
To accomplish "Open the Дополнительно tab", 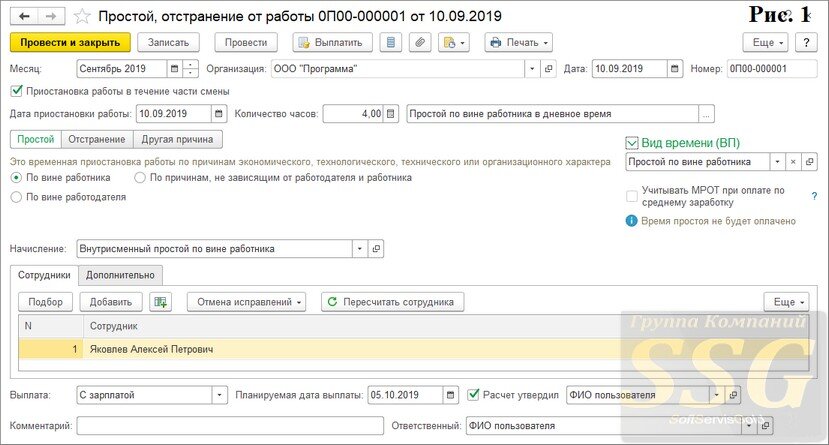I will coord(121,275).
